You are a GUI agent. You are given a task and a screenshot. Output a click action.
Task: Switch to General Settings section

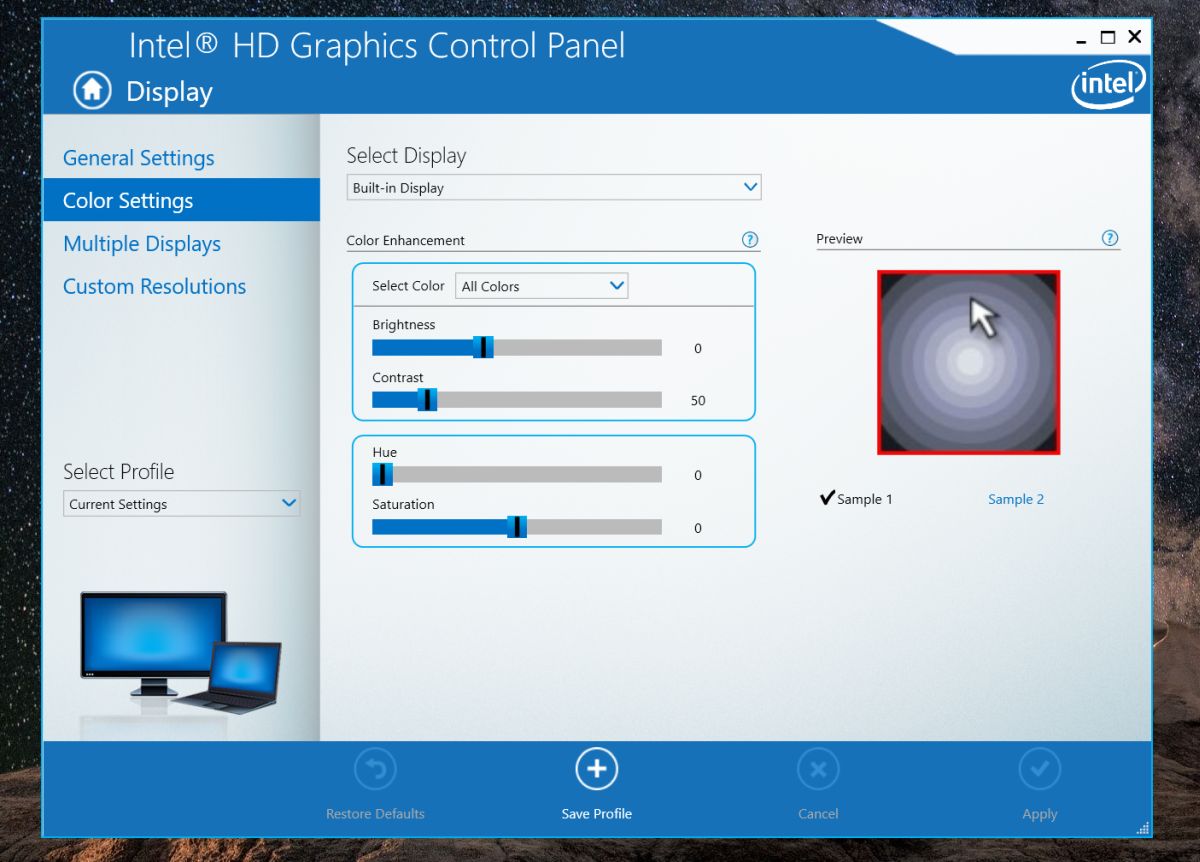tap(138, 157)
